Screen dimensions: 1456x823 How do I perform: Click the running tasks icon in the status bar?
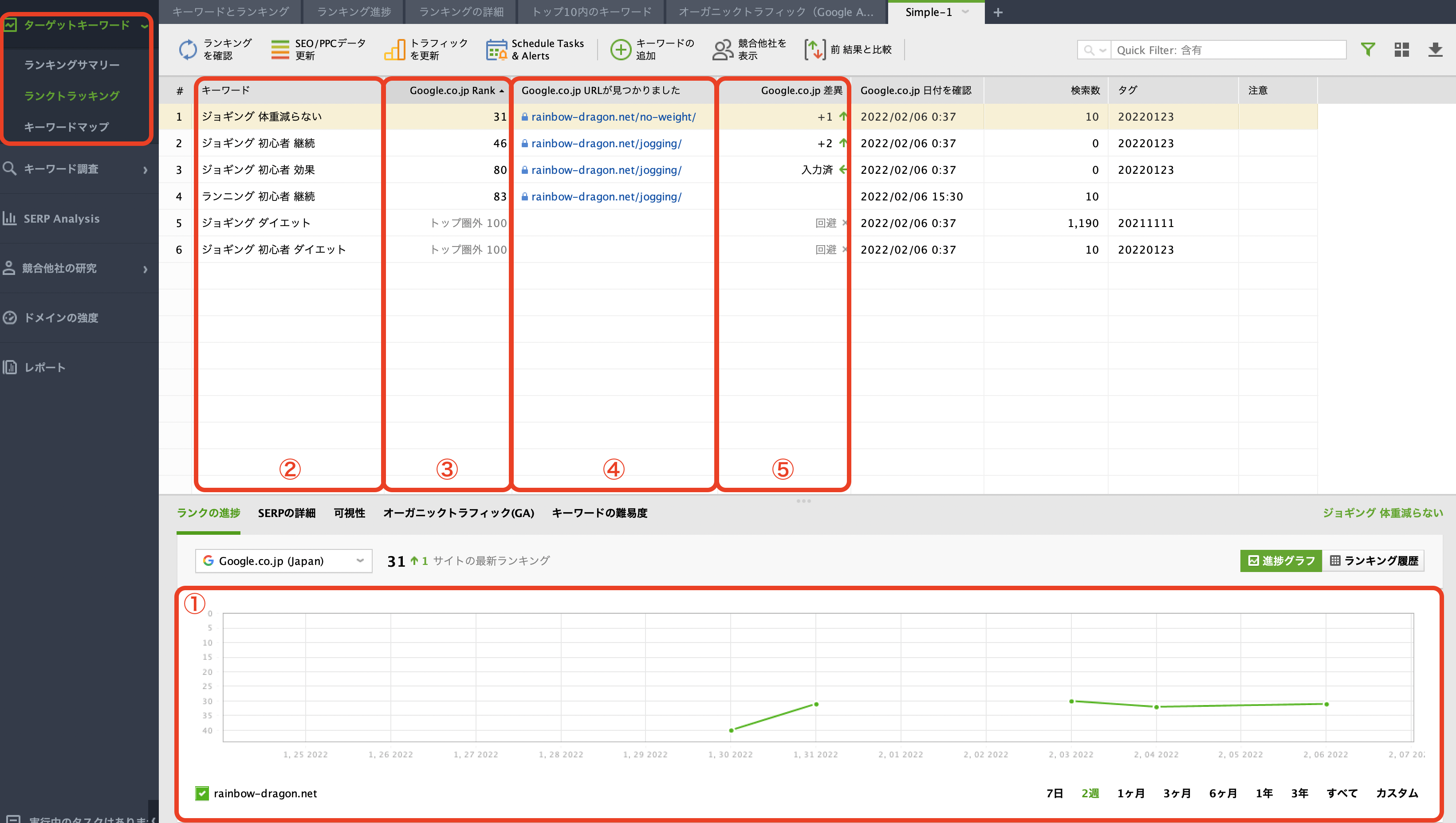tap(12, 819)
